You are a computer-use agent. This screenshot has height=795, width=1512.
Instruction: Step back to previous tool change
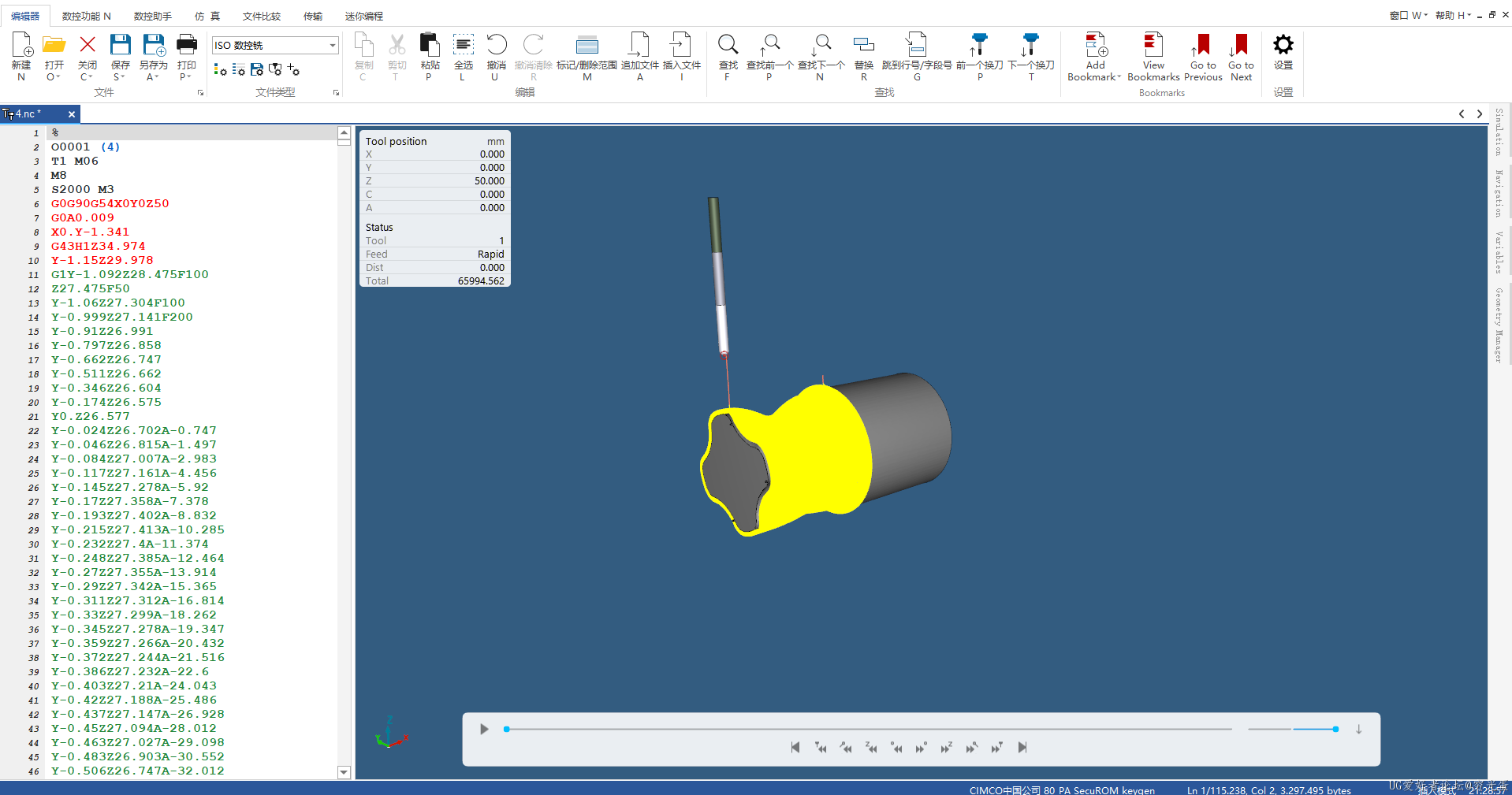(821, 748)
